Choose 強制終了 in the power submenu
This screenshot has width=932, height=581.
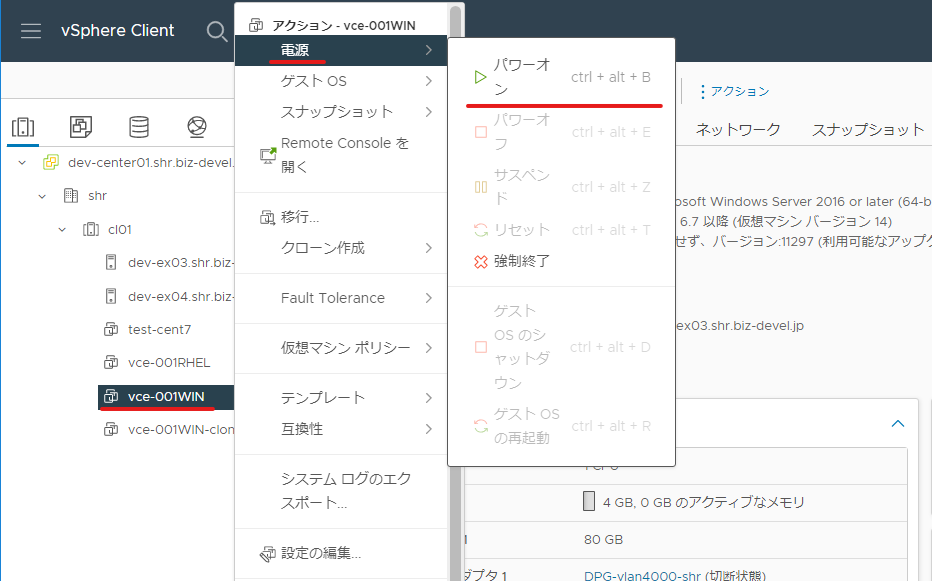click(561, 261)
